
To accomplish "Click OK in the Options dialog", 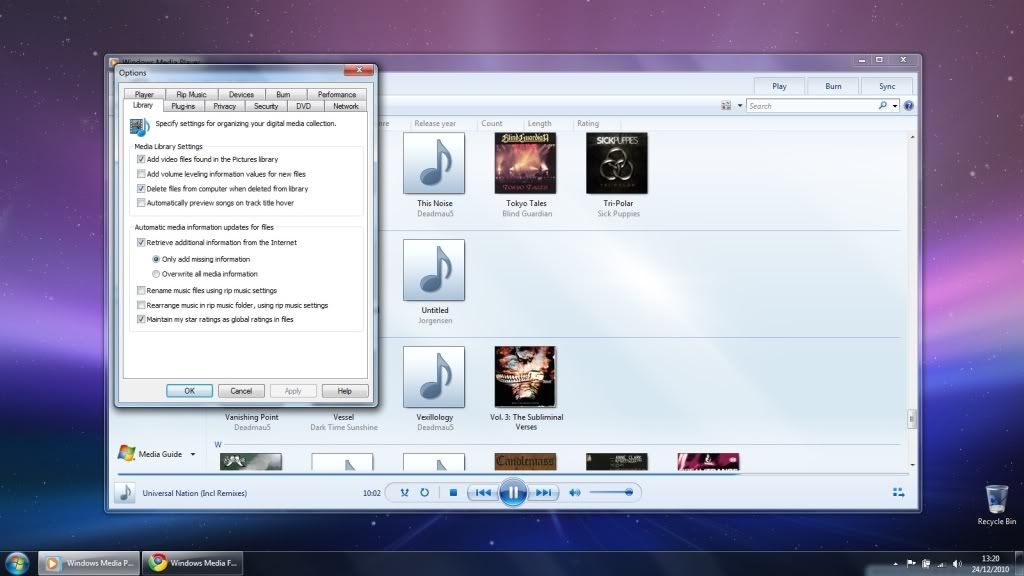I will pos(189,391).
